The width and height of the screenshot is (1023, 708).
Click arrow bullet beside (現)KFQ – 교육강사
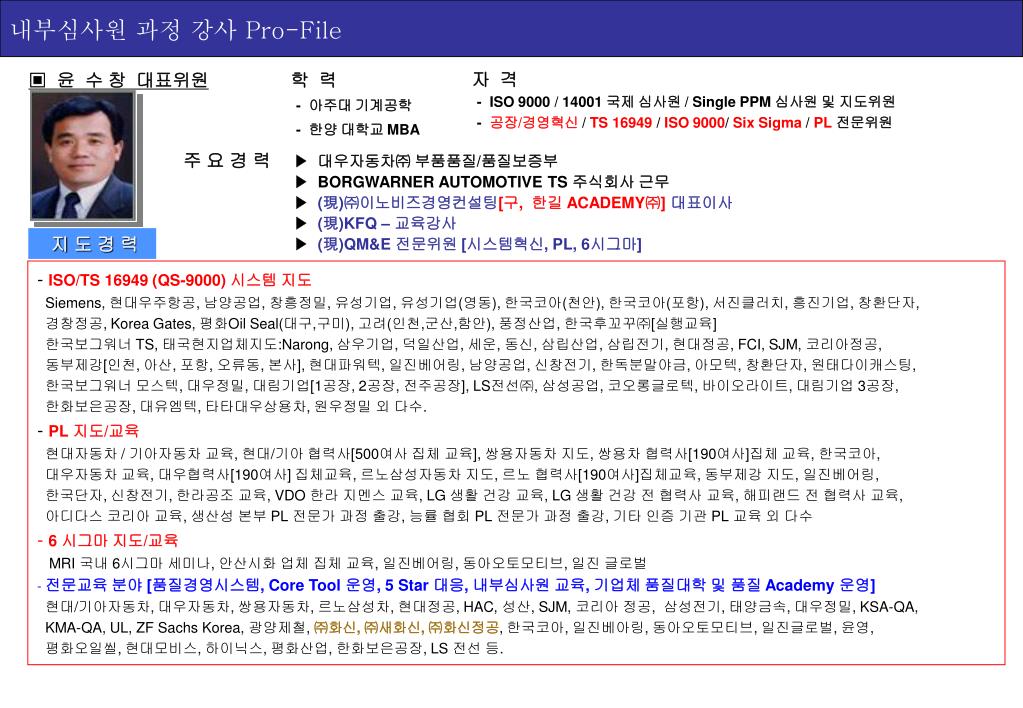click(x=301, y=223)
